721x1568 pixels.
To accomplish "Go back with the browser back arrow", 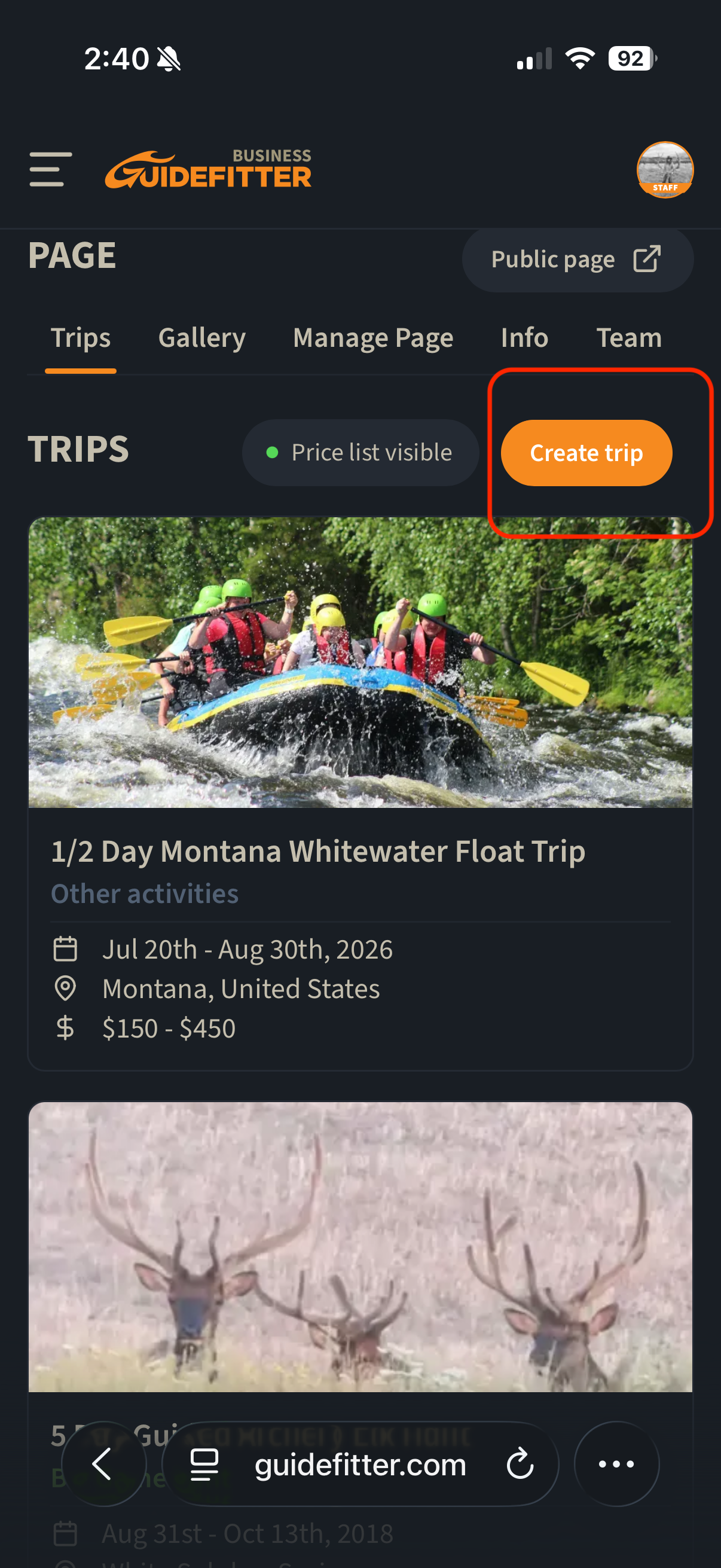I will 103,1463.
